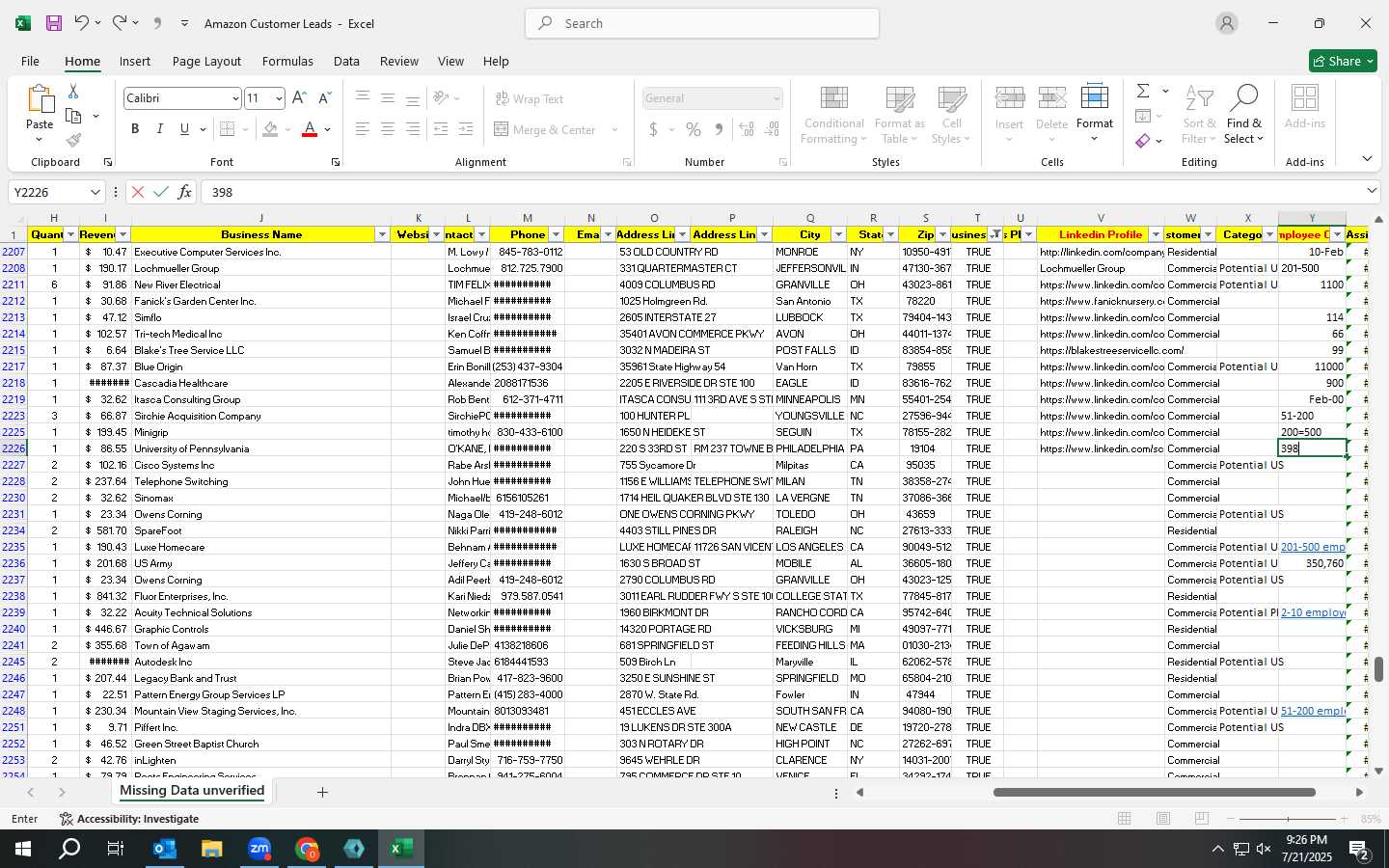
Task: Click the Copy icon in Clipboard group
Action: pyautogui.click(x=73, y=116)
